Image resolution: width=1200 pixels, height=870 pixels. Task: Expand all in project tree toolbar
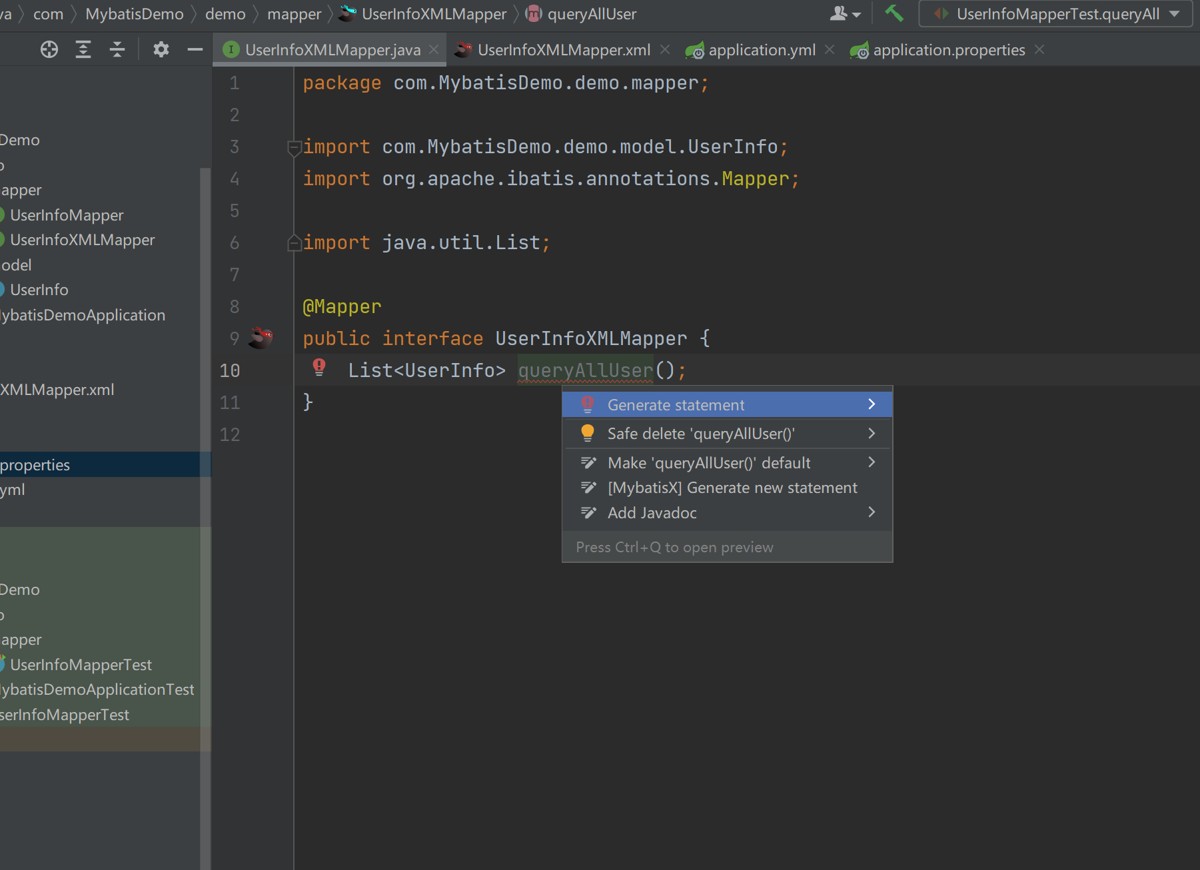(84, 50)
